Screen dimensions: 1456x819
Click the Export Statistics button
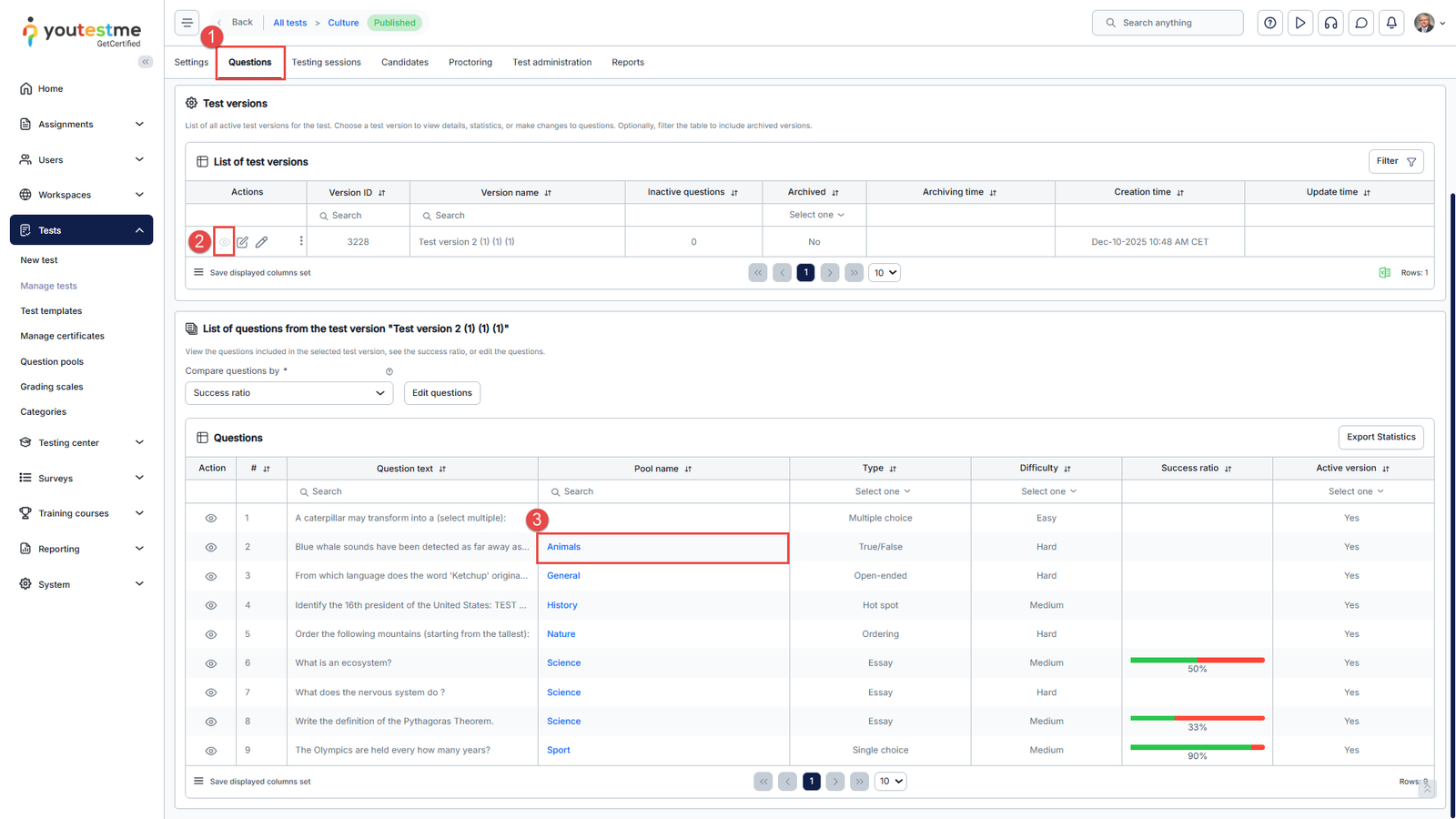tap(1380, 437)
